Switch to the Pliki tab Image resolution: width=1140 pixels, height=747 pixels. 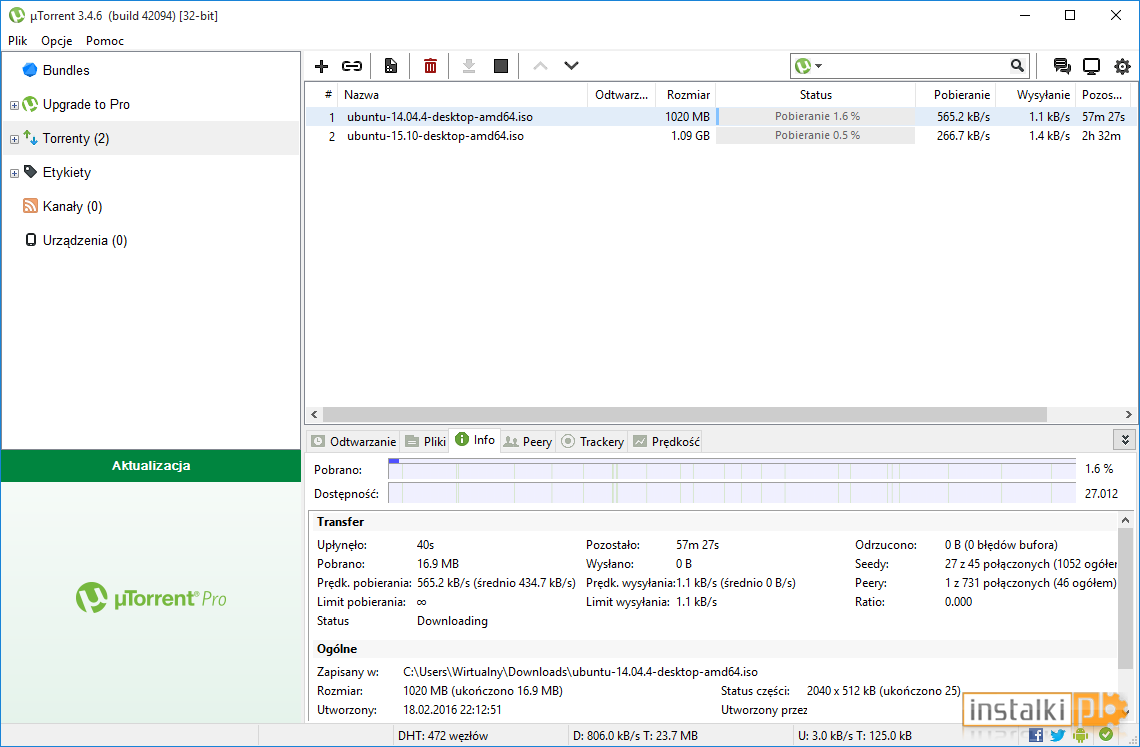(425, 442)
